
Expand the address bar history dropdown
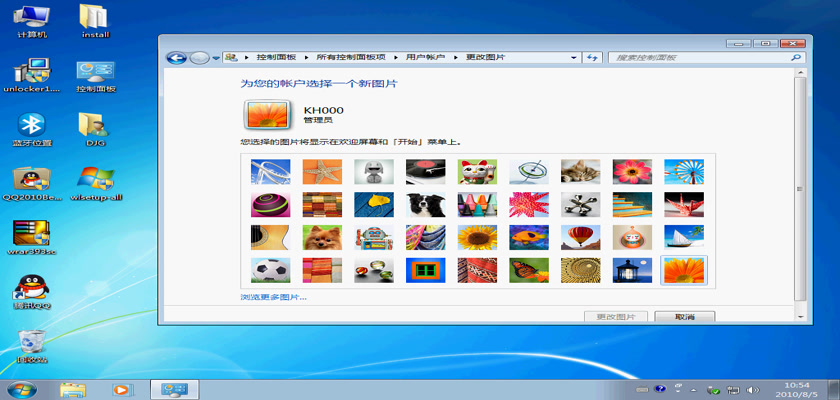(574, 58)
